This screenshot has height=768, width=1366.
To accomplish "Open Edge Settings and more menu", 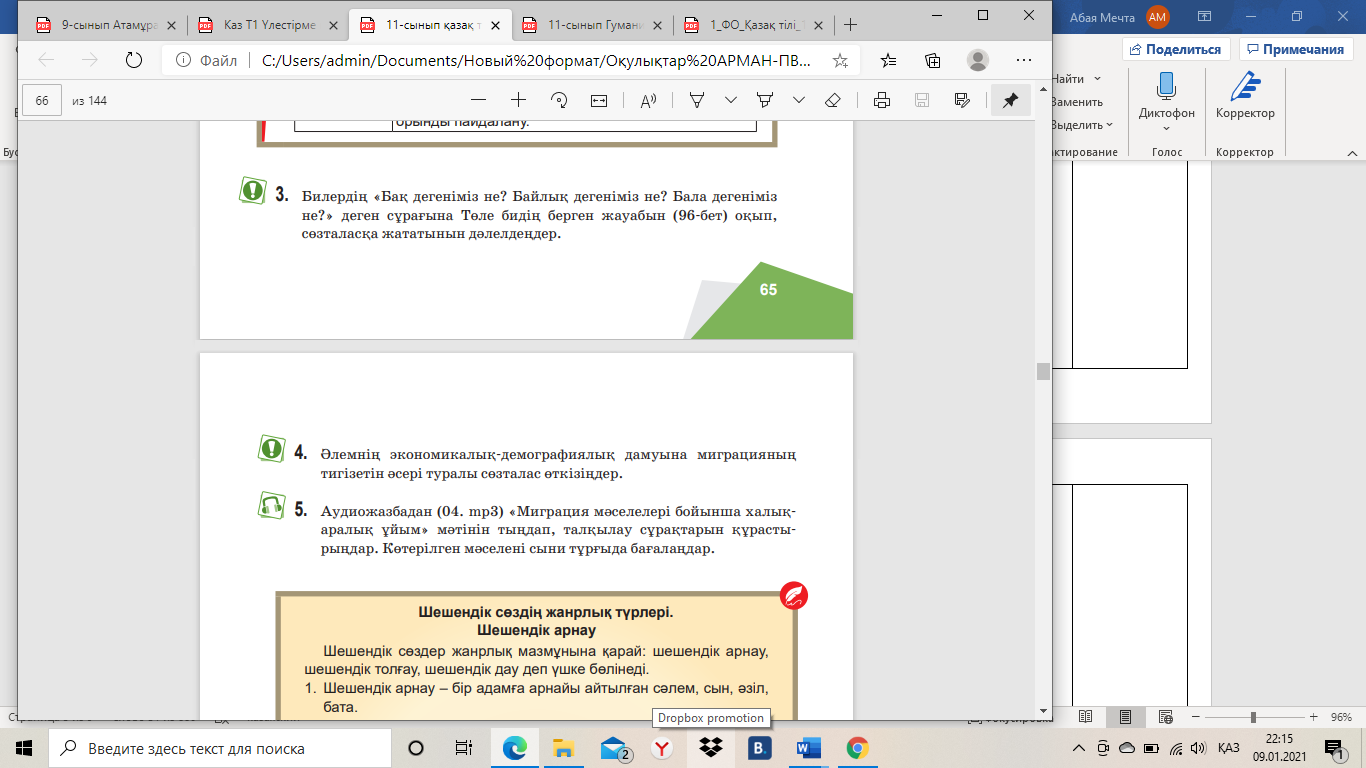I will click(1023, 60).
